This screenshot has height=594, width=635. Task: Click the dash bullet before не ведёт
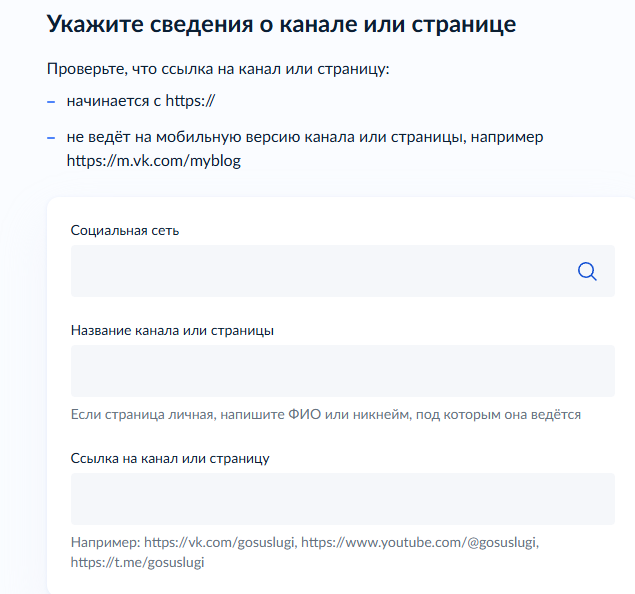coord(51,137)
